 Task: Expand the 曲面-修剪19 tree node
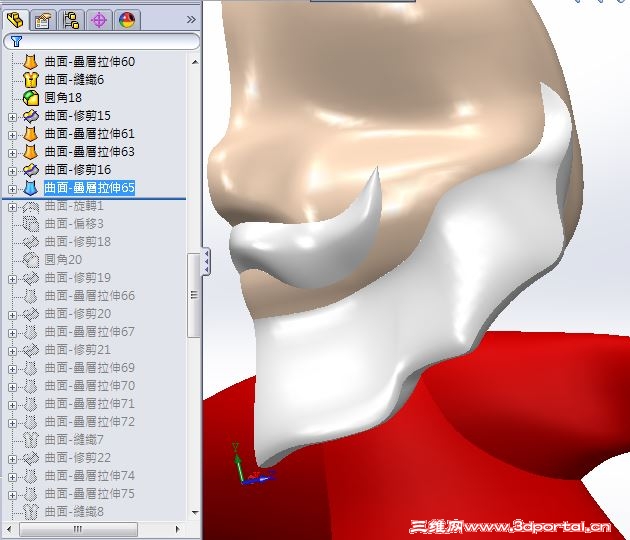click(x=12, y=279)
